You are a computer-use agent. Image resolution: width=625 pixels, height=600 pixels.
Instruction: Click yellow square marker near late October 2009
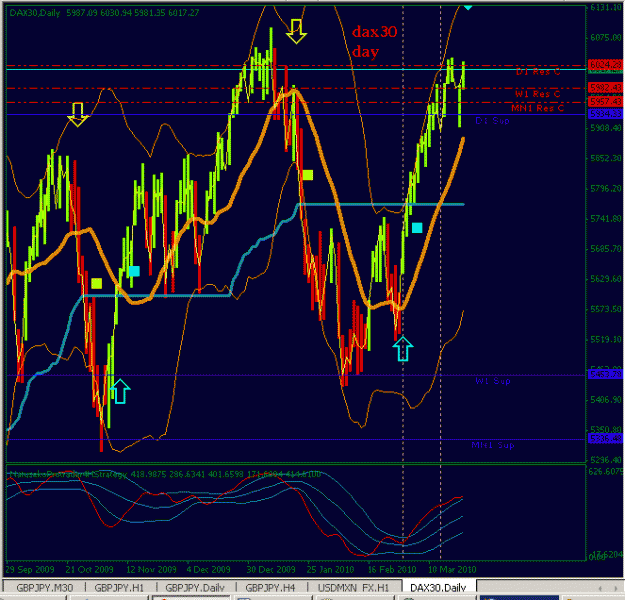click(96, 283)
